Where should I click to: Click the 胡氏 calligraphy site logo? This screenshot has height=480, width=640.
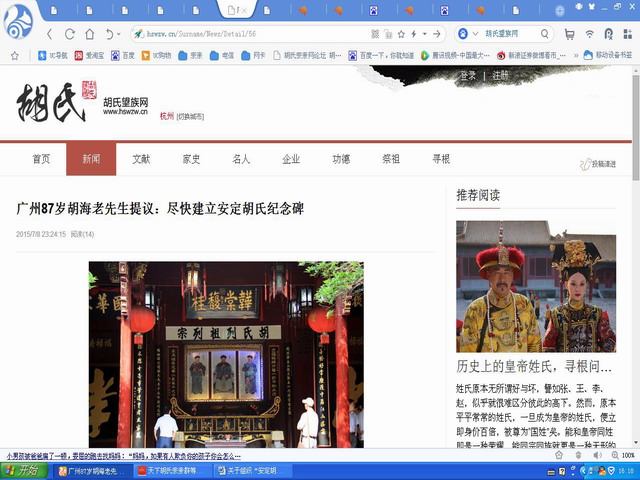[x=56, y=101]
